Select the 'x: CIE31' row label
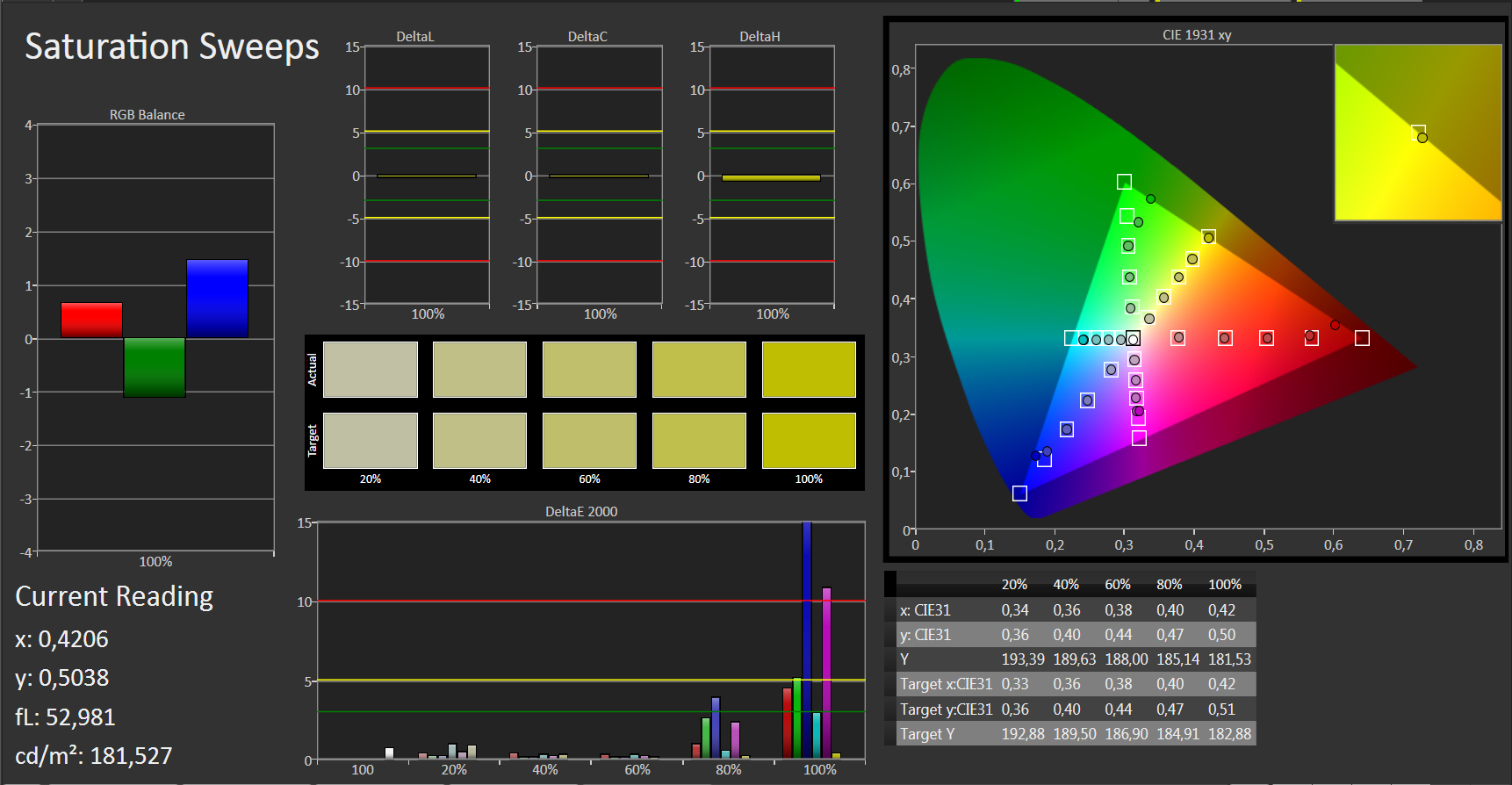Screen dimensions: 1512x785 coord(925,609)
